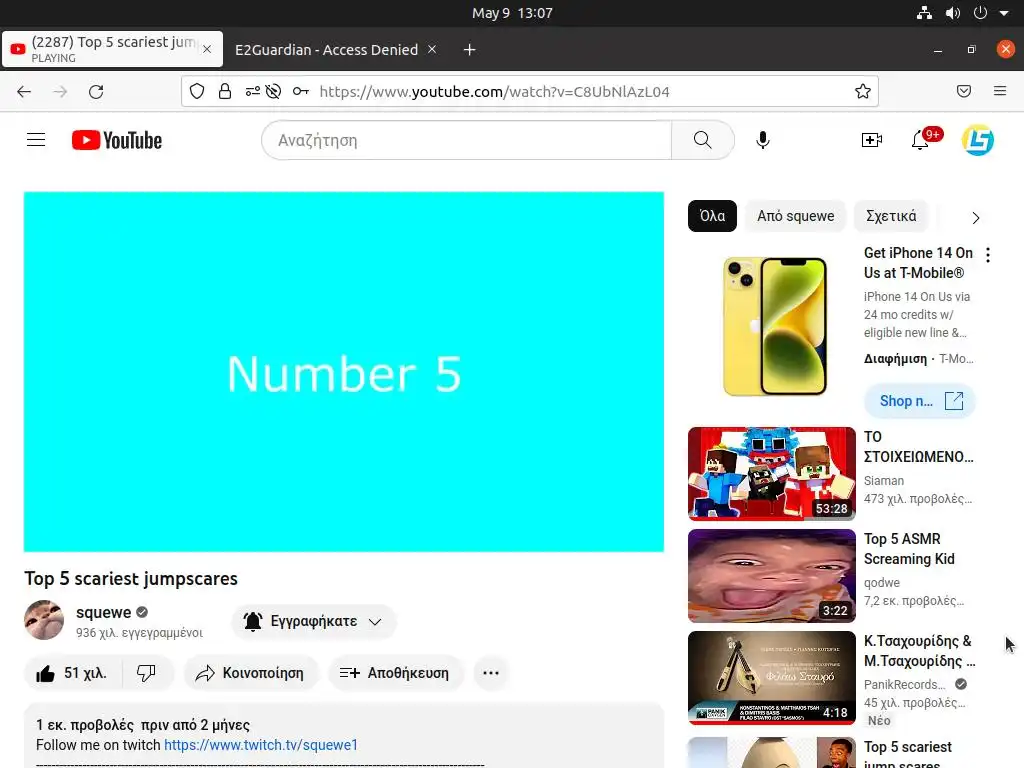Viewport: 1024px width, 768px height.
Task: Click the Αποθήκευση save button
Action: coord(396,673)
